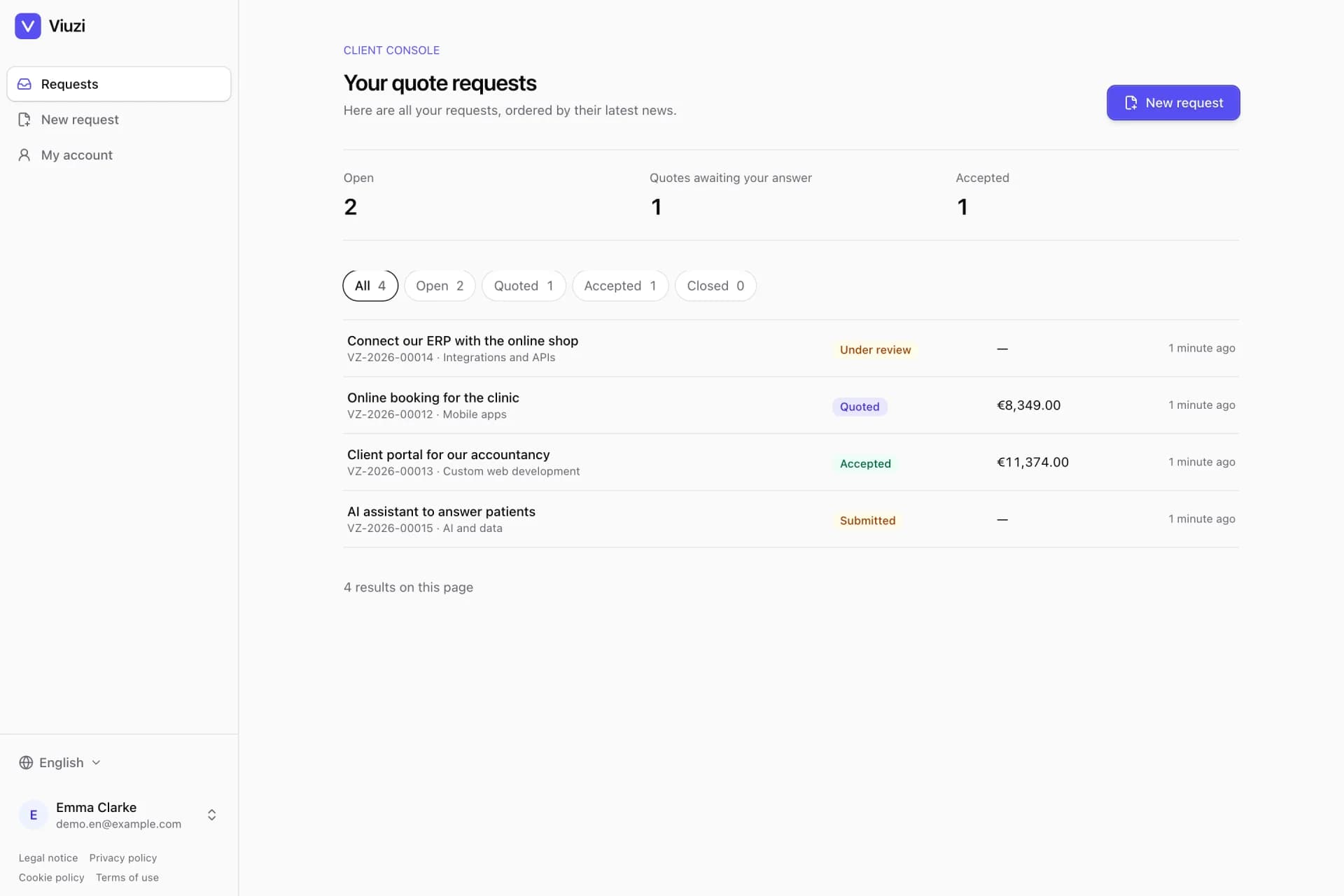Click the Accepted status badge in the list
The width and height of the screenshot is (1344, 896).
(865, 463)
